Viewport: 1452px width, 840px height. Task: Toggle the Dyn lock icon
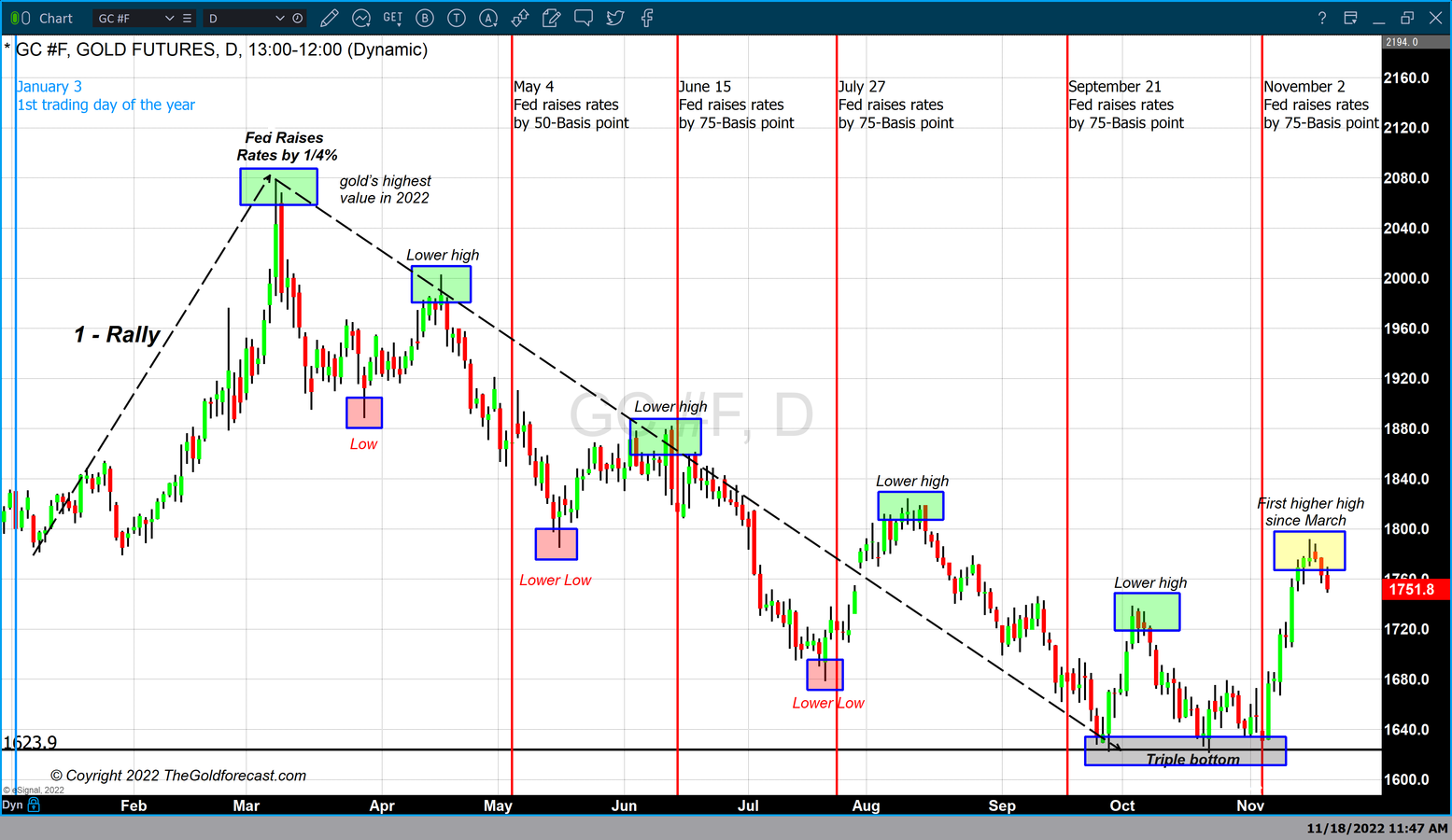click(35, 805)
